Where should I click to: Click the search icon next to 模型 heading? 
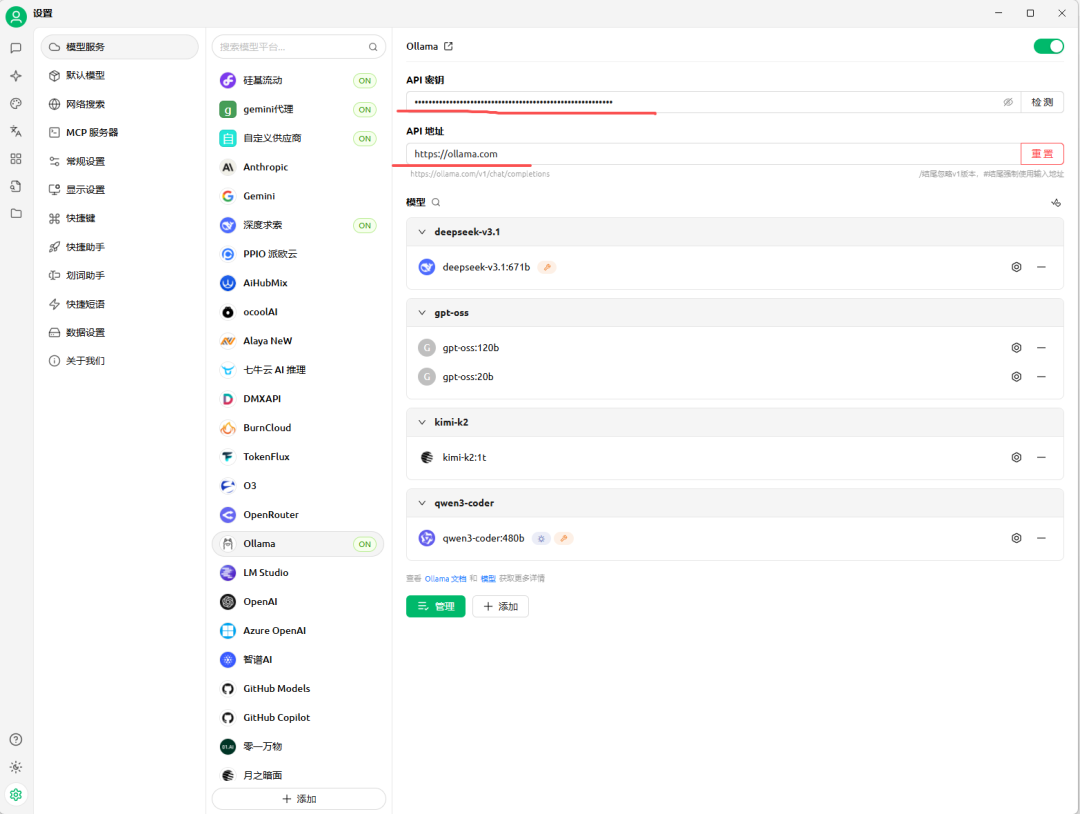click(436, 202)
